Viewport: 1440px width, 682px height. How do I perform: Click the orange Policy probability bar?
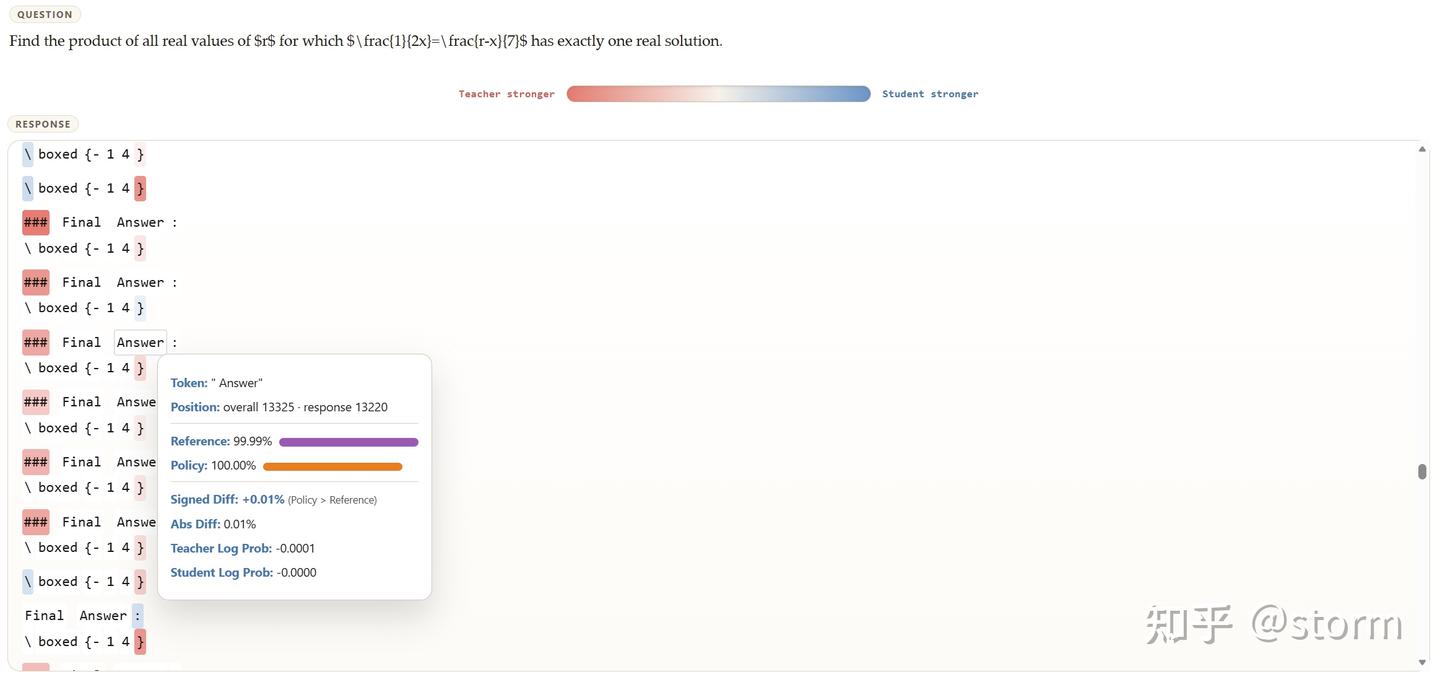pos(331,466)
